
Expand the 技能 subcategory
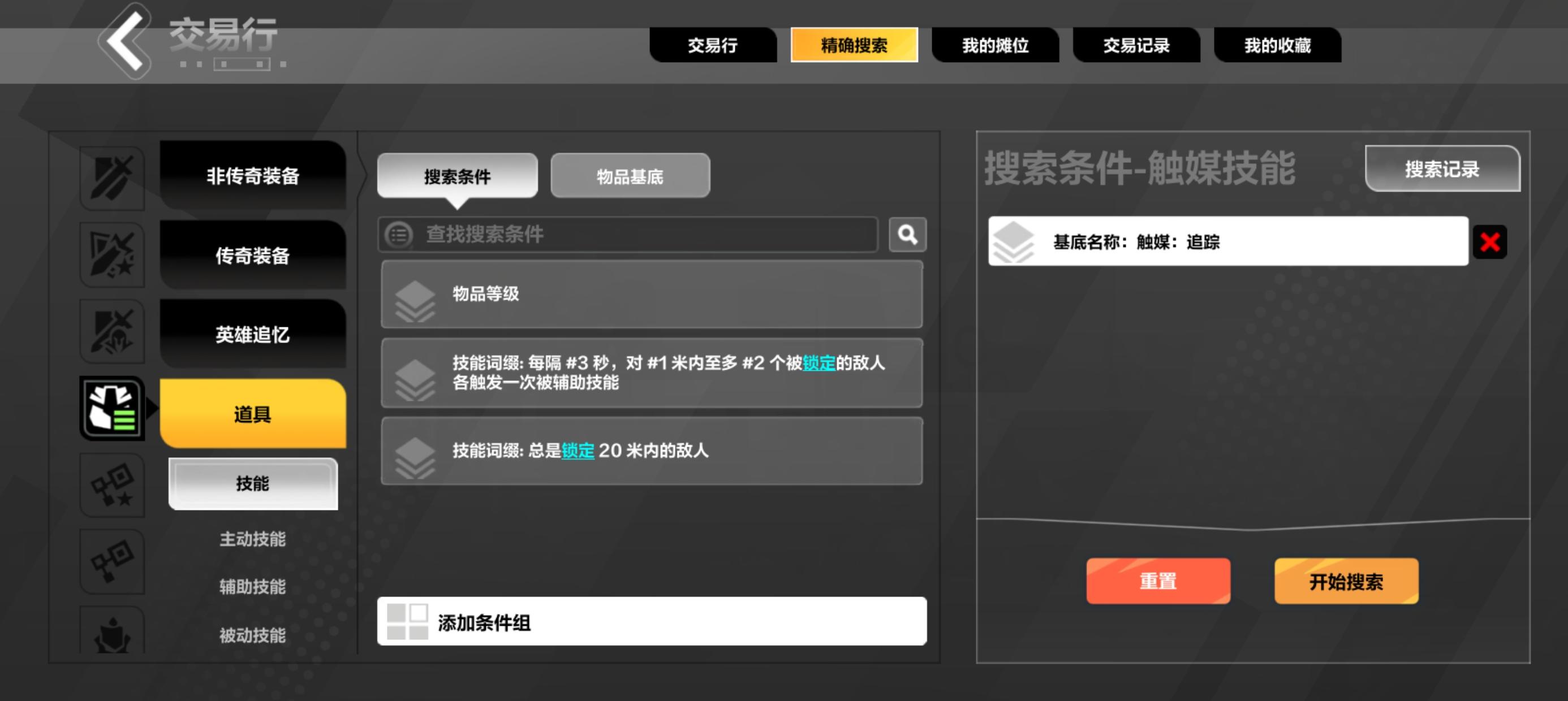tap(253, 483)
